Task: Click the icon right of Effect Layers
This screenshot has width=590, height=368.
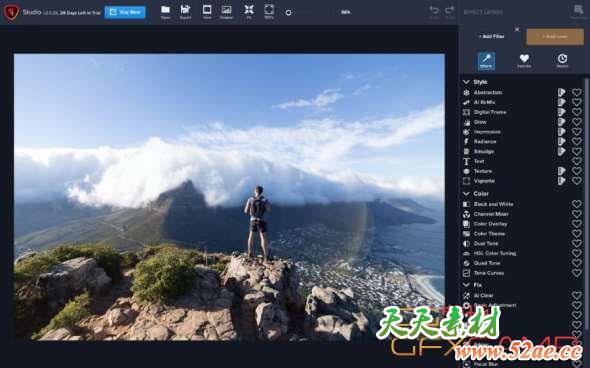Action: click(x=578, y=10)
